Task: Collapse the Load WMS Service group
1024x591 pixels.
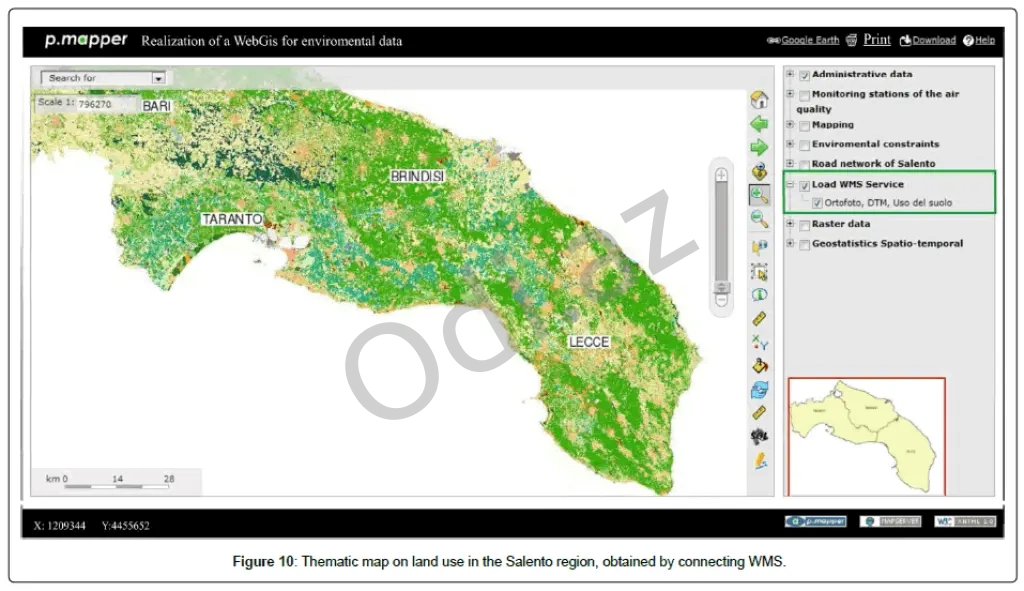Action: tap(790, 185)
